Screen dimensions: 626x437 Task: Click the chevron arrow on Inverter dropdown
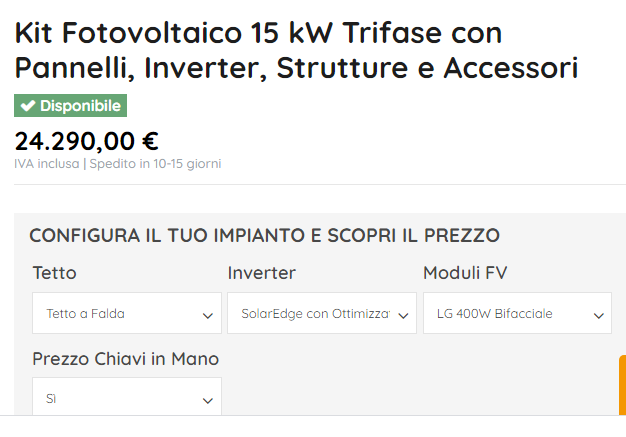[404, 315]
